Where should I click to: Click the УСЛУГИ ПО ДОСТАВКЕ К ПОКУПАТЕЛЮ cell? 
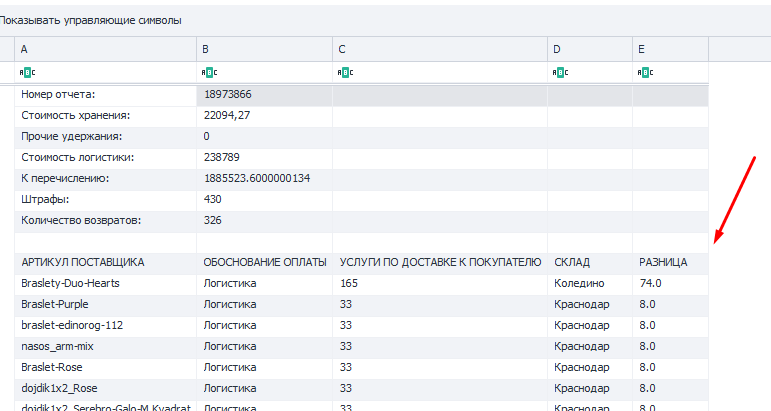pos(440,263)
